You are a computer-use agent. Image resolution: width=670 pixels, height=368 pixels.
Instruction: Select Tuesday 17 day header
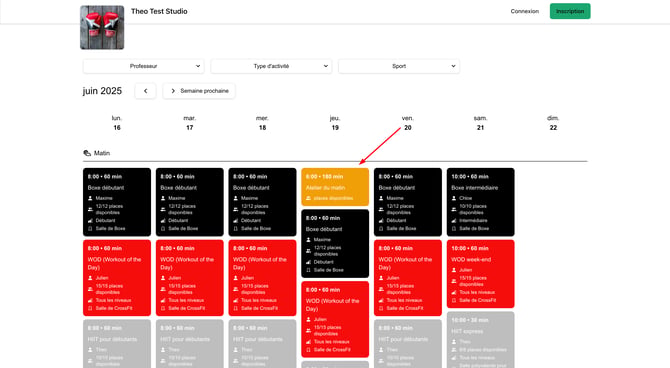190,123
